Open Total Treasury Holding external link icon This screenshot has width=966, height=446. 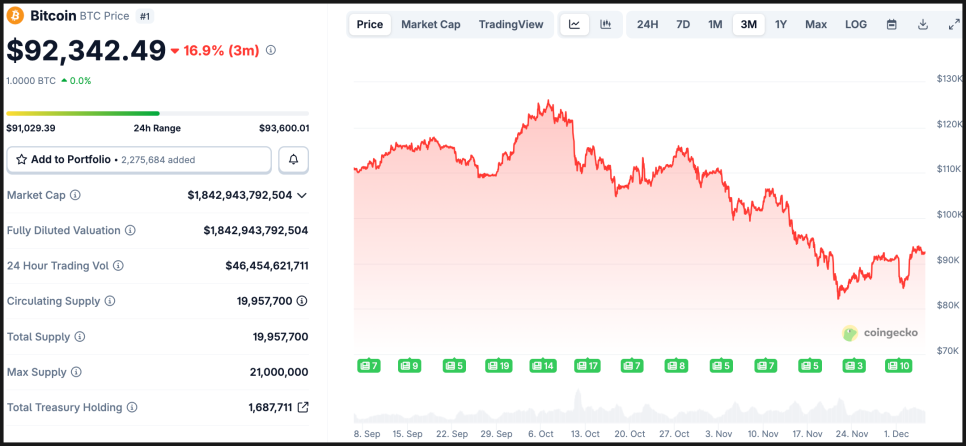(303, 407)
